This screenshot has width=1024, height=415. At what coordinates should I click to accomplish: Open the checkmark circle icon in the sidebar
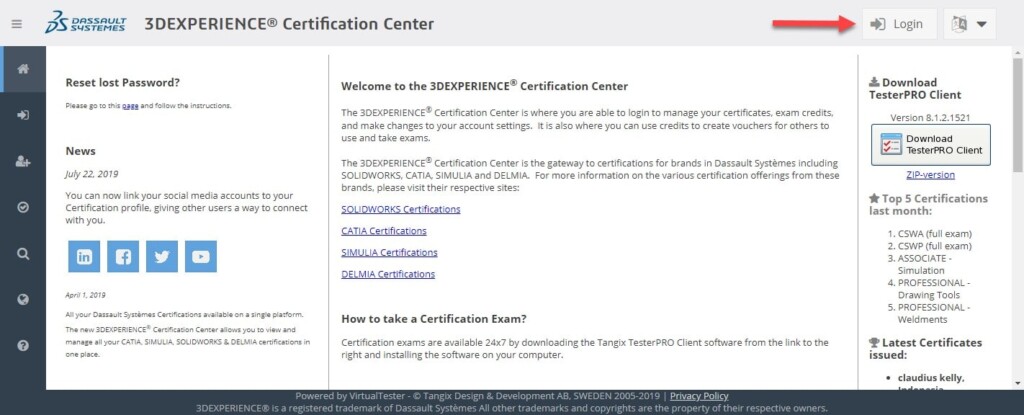(x=22, y=207)
